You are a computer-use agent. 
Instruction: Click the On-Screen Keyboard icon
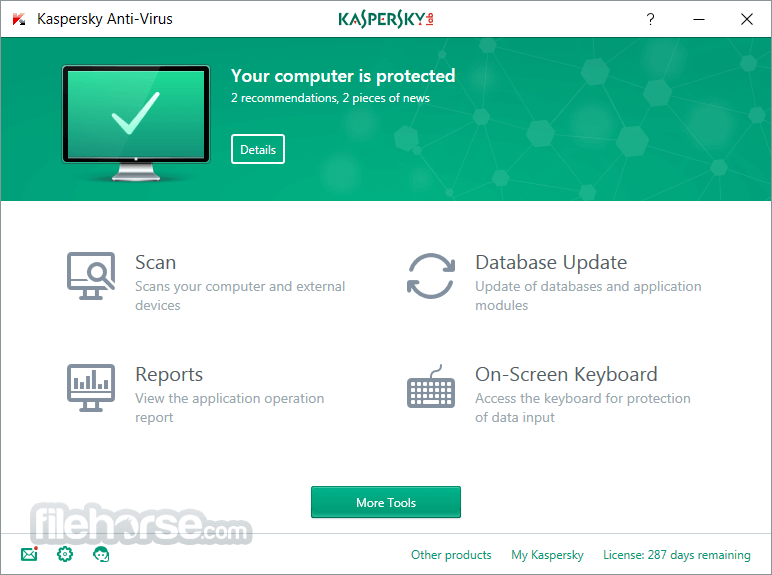[x=431, y=386]
